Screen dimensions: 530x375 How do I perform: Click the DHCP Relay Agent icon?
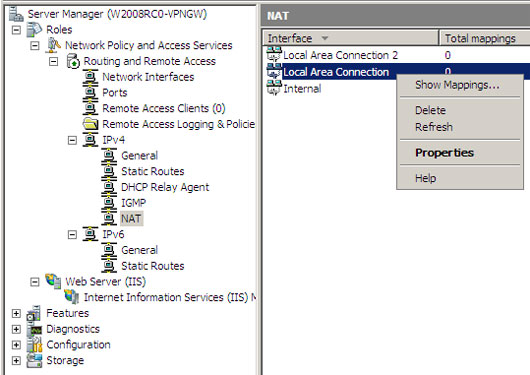(x=109, y=187)
